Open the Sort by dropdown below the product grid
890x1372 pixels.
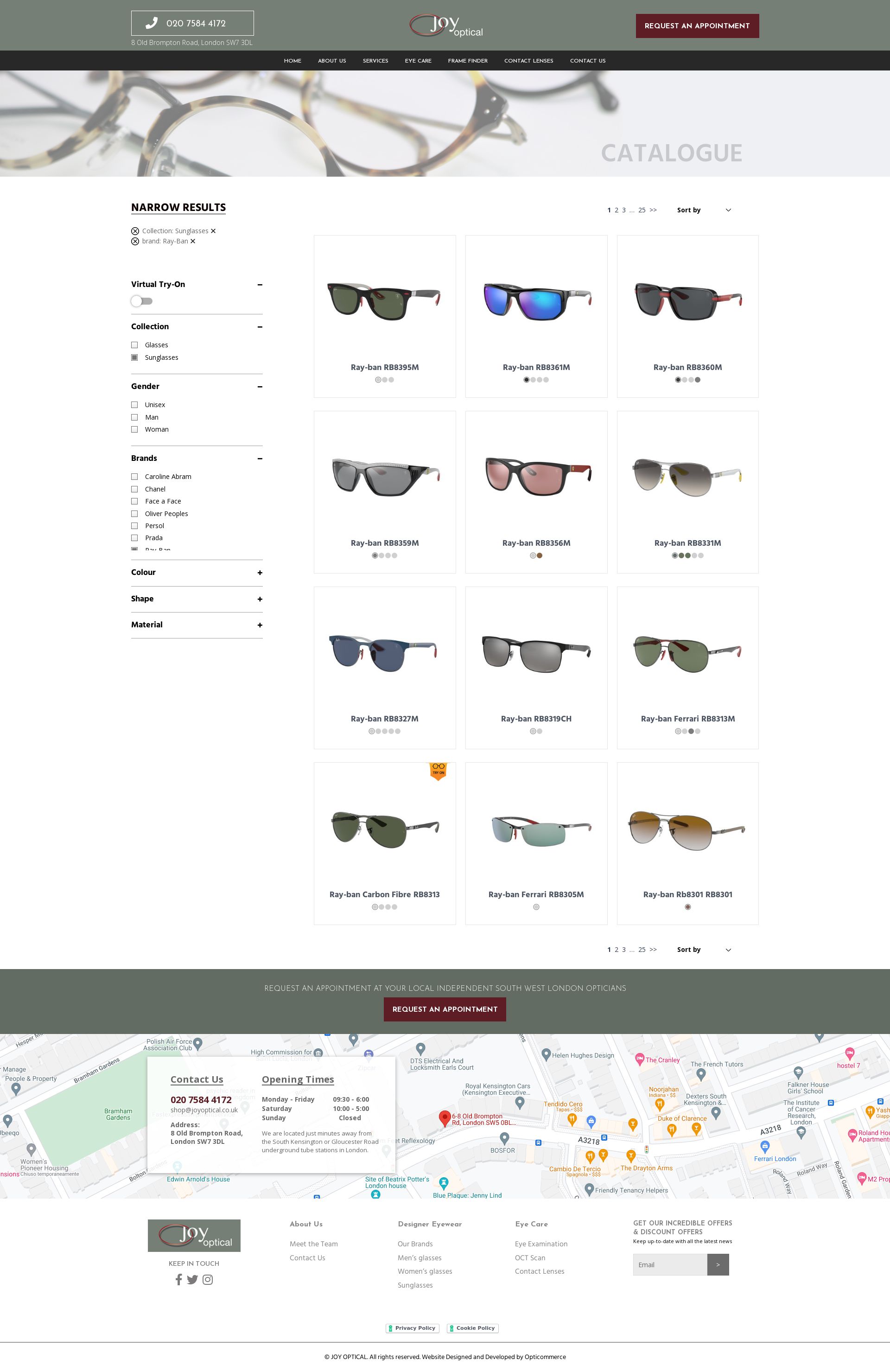(704, 950)
